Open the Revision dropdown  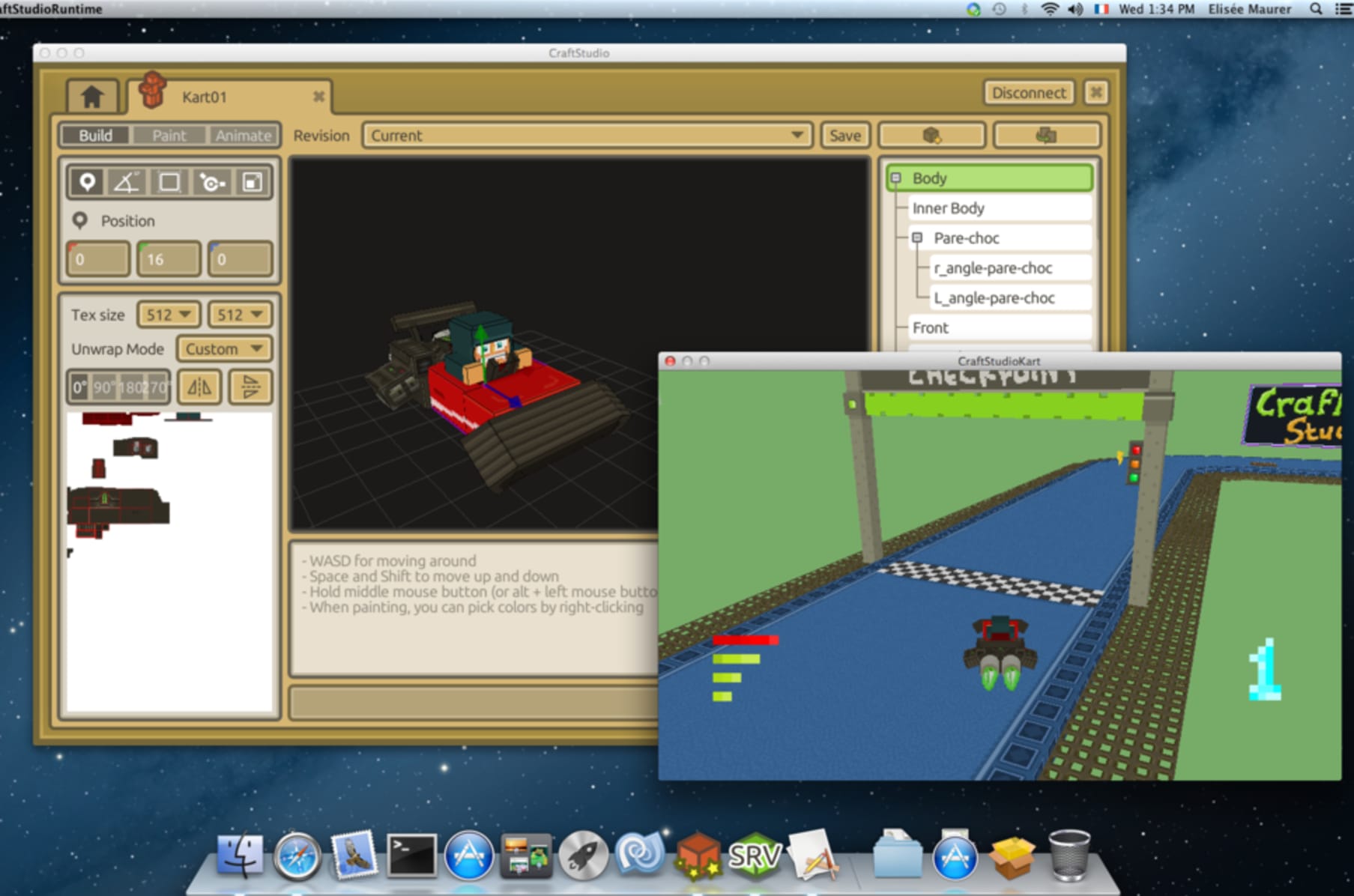pos(587,136)
